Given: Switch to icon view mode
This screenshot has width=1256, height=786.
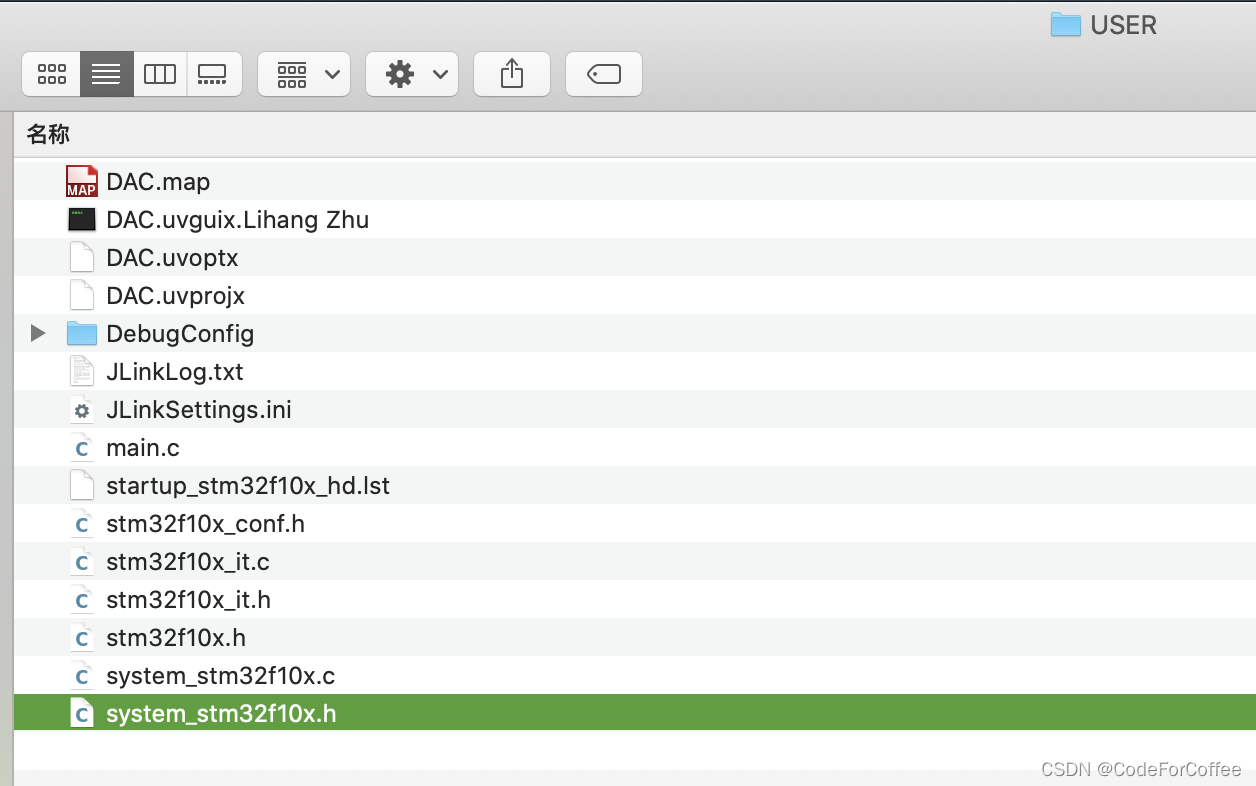Looking at the screenshot, I should point(51,74).
